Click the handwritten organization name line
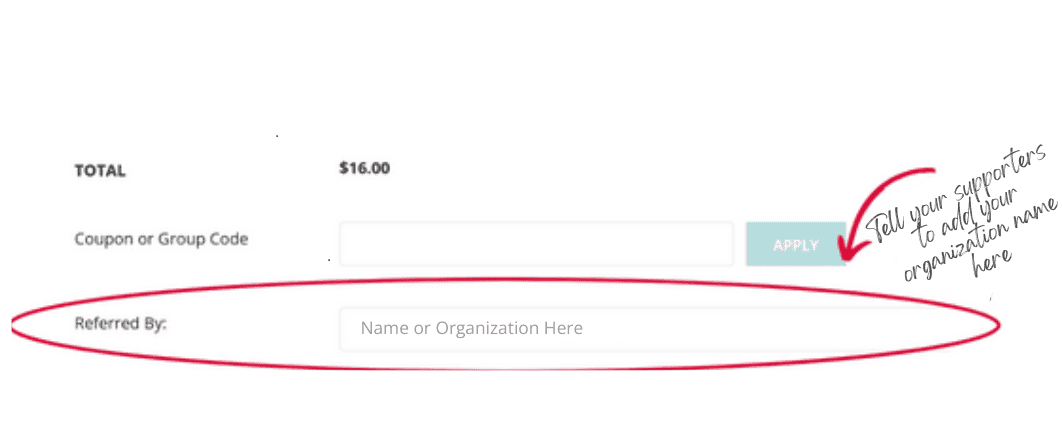 pyautogui.click(x=982, y=240)
